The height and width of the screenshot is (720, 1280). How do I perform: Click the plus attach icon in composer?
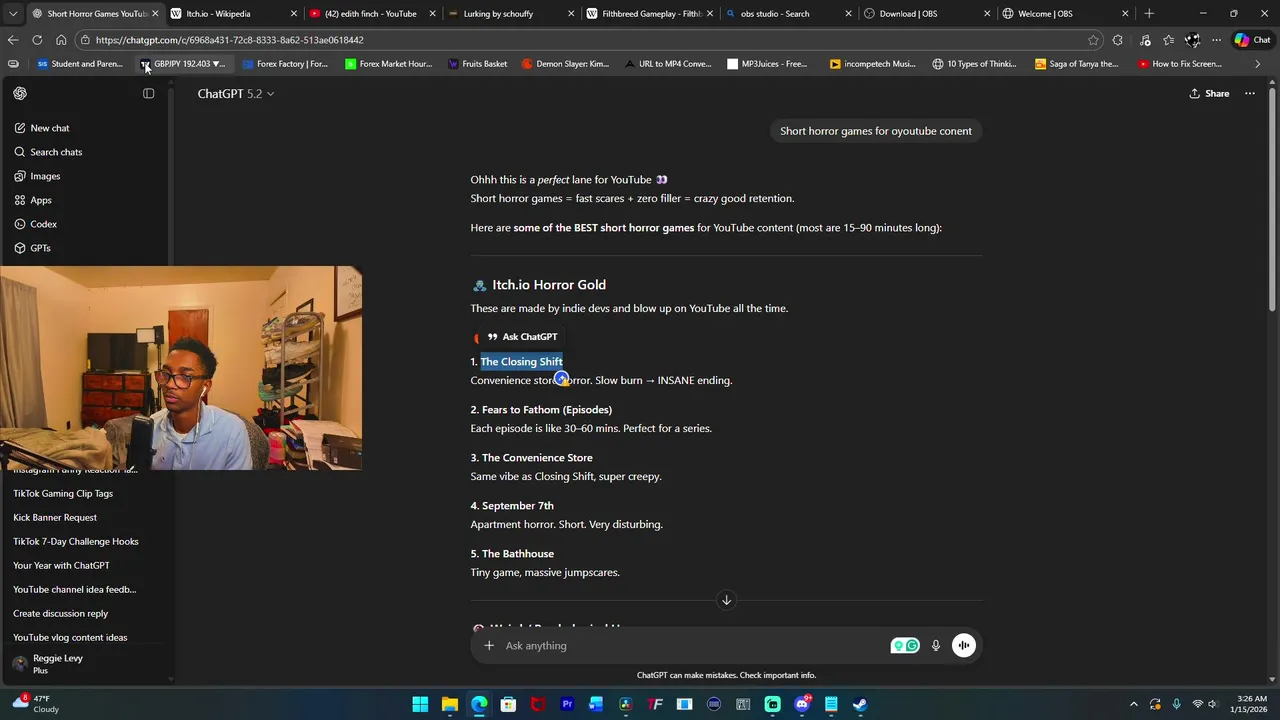pyautogui.click(x=489, y=646)
